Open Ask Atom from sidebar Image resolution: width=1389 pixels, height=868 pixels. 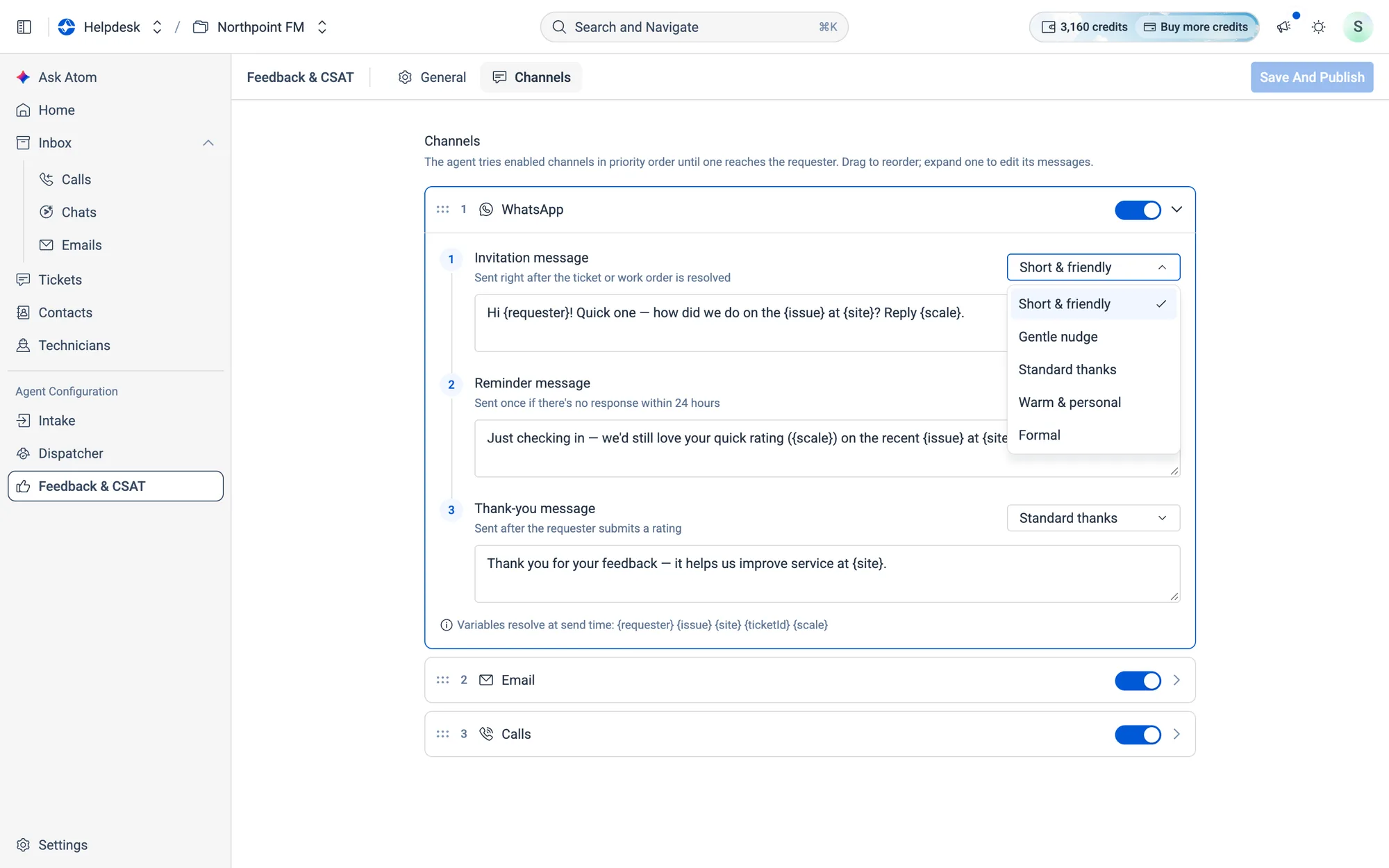coord(115,77)
